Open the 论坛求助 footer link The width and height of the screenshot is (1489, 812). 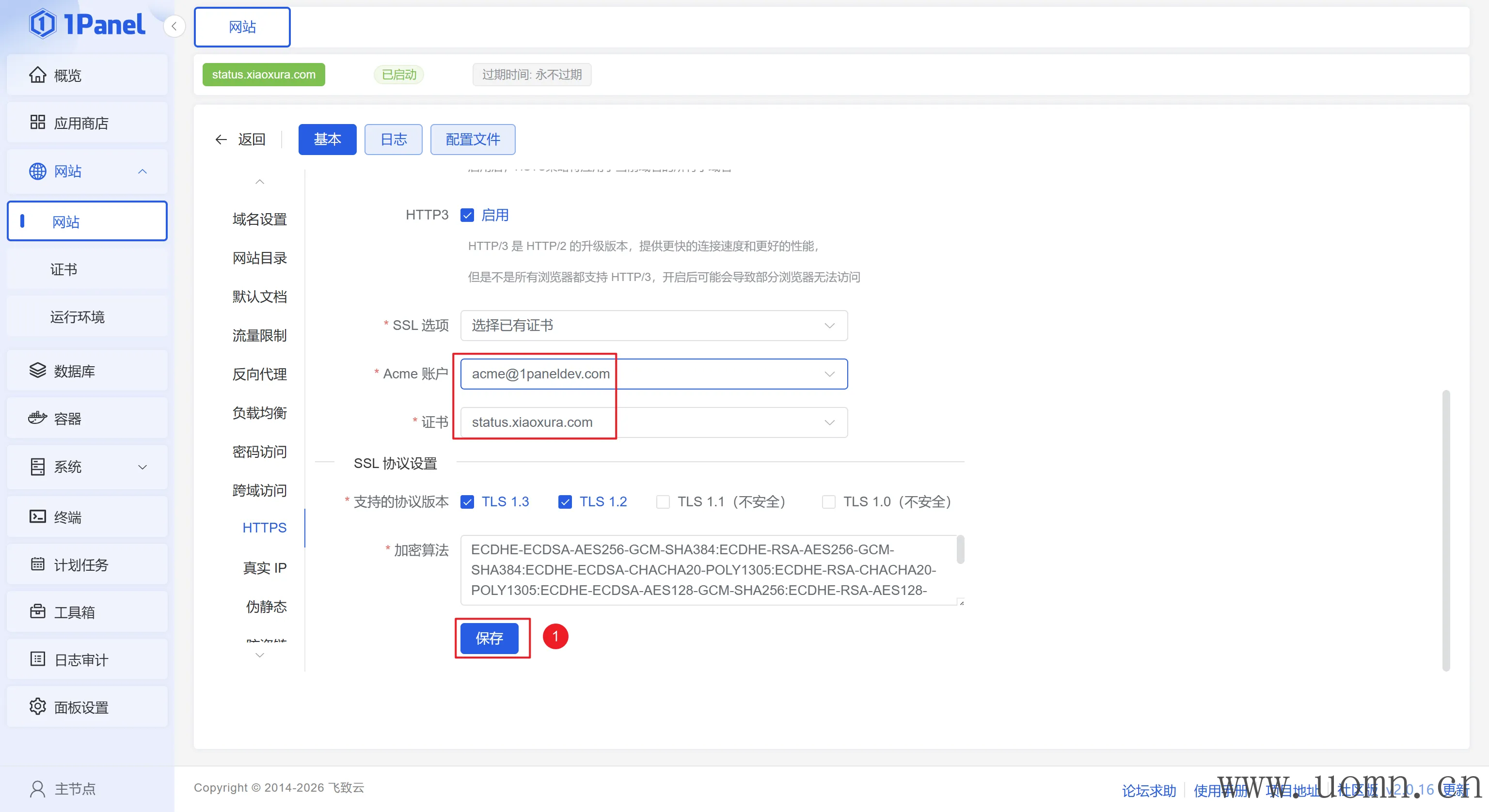pos(1149,790)
